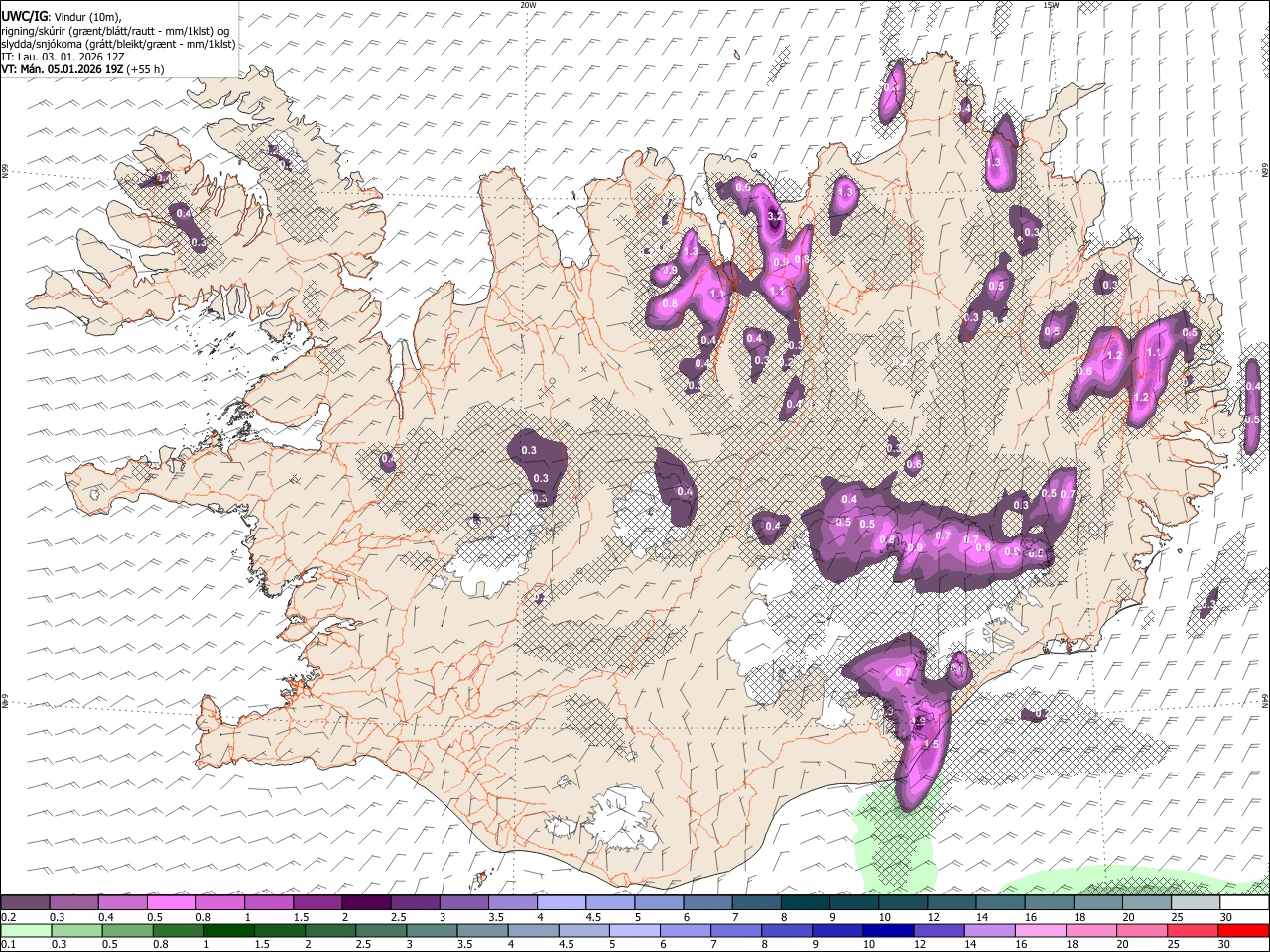The width and height of the screenshot is (1270, 952).
Task: Click the magenta 1 swatch, top legend row
Action: click(x=268, y=902)
